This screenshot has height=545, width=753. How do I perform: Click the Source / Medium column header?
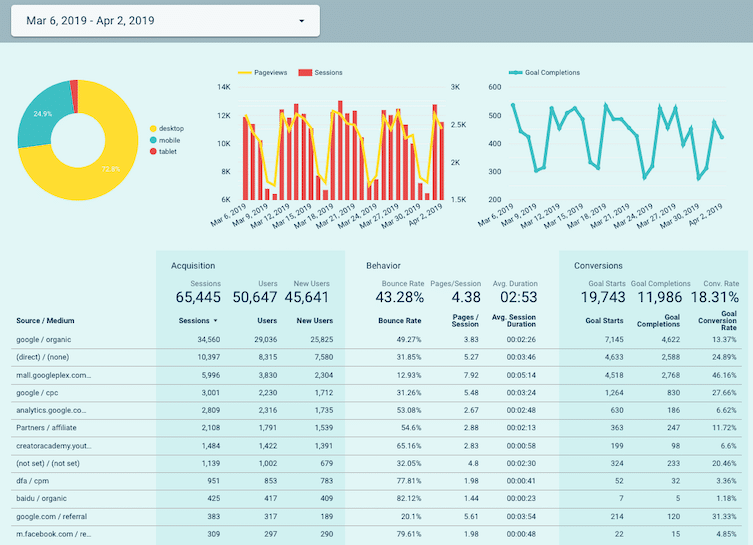[45, 321]
